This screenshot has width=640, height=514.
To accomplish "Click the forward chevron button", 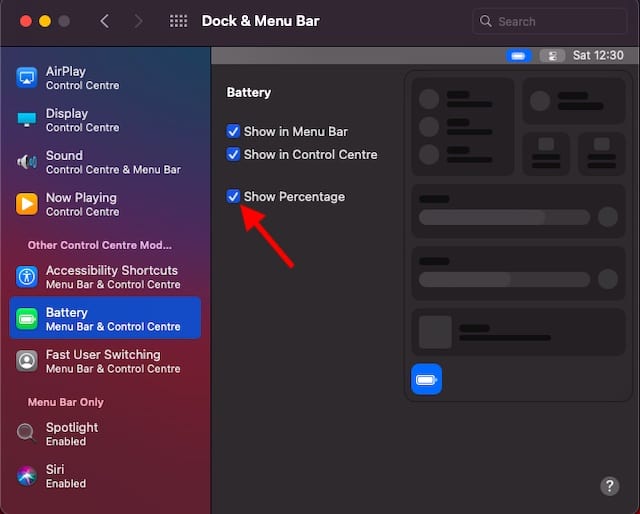I will pyautogui.click(x=138, y=21).
